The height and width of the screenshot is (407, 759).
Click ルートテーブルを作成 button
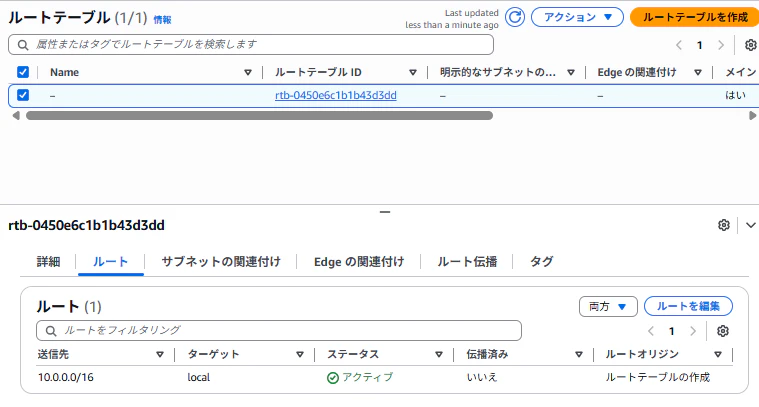(695, 17)
